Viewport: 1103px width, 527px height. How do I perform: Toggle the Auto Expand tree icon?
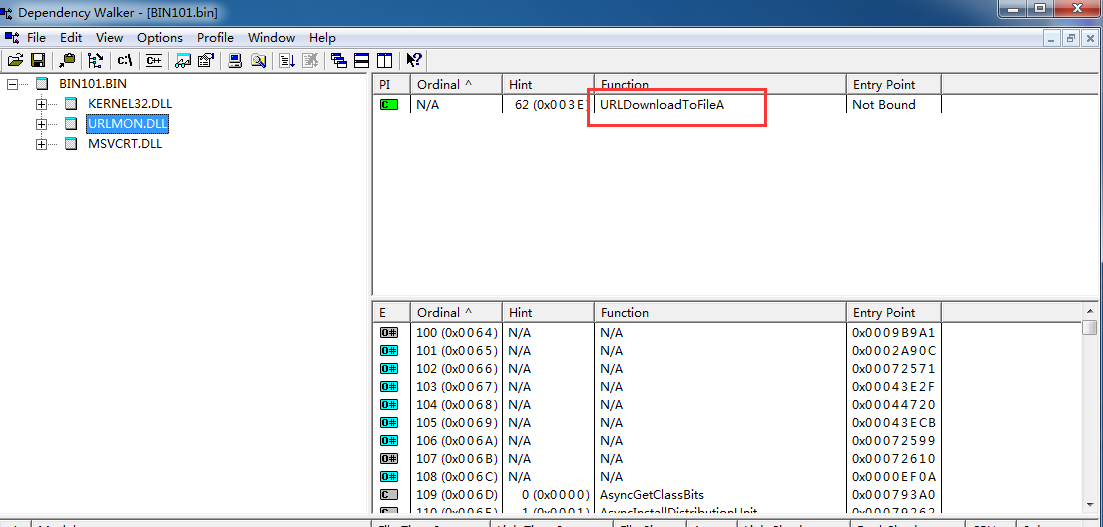coord(96,61)
